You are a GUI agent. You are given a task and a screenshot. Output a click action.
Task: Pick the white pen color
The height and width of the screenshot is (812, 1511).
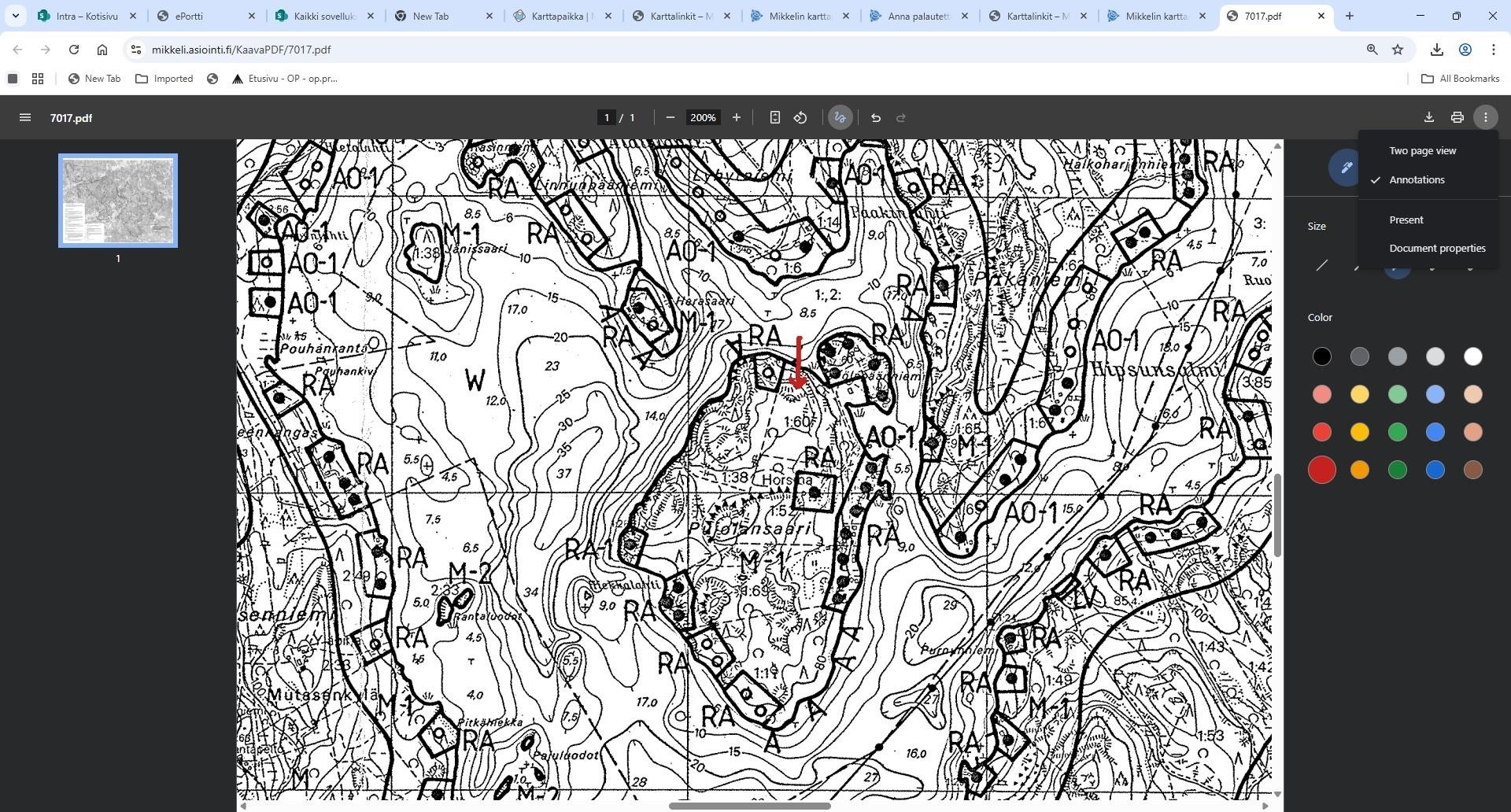(1473, 356)
